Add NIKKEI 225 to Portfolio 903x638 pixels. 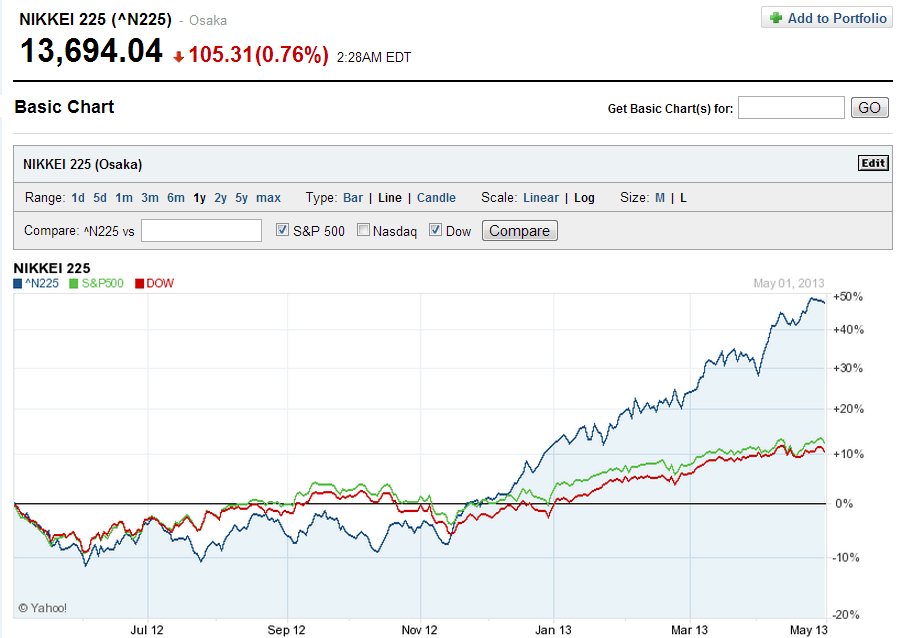tap(826, 18)
